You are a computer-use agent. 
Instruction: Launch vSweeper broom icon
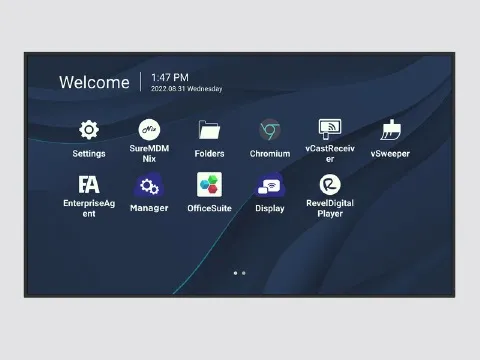[x=390, y=130]
